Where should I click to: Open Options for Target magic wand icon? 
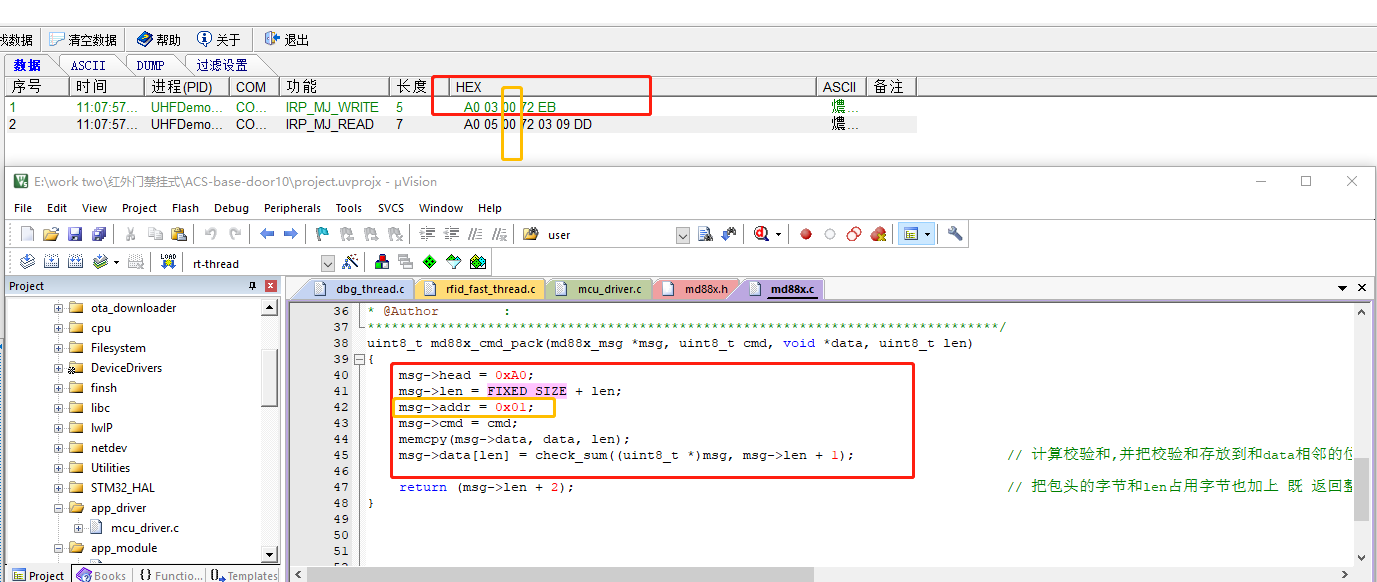pos(350,262)
